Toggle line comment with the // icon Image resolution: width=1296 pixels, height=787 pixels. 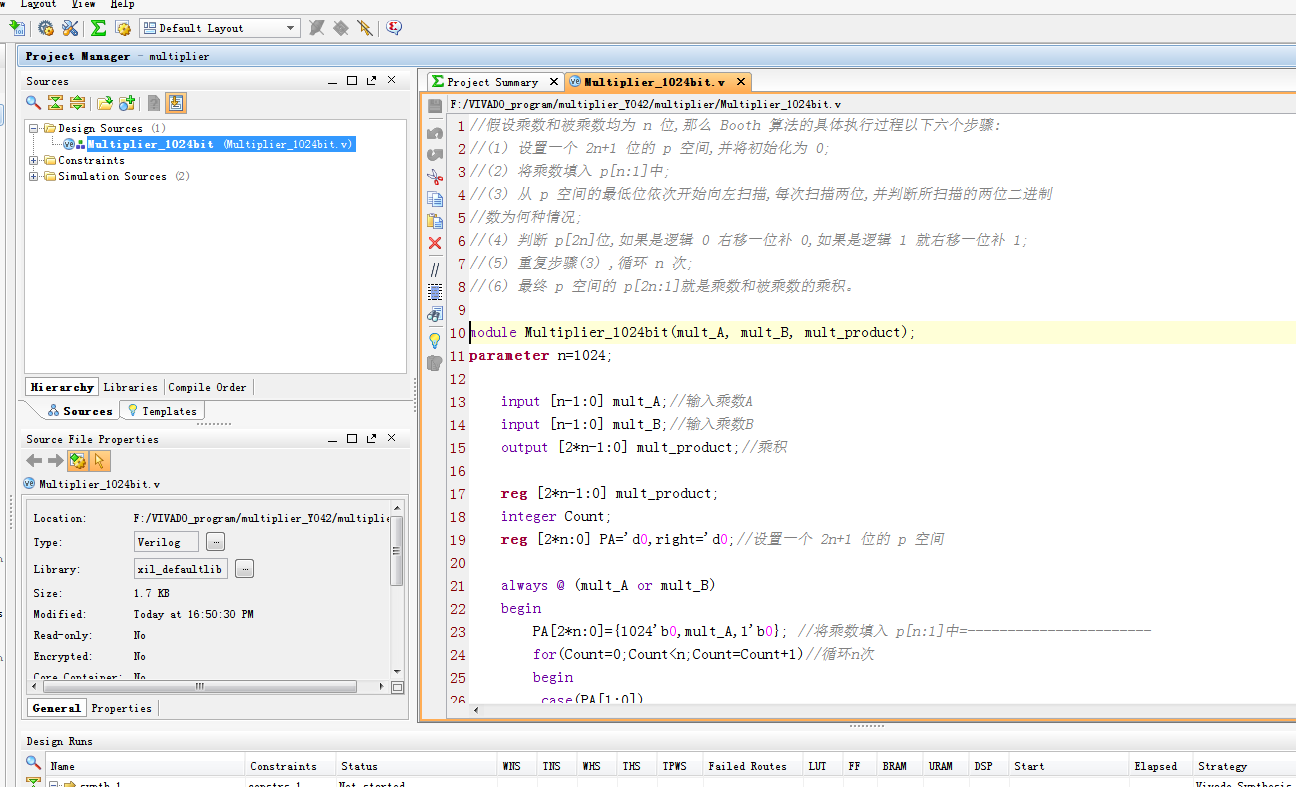(x=435, y=269)
